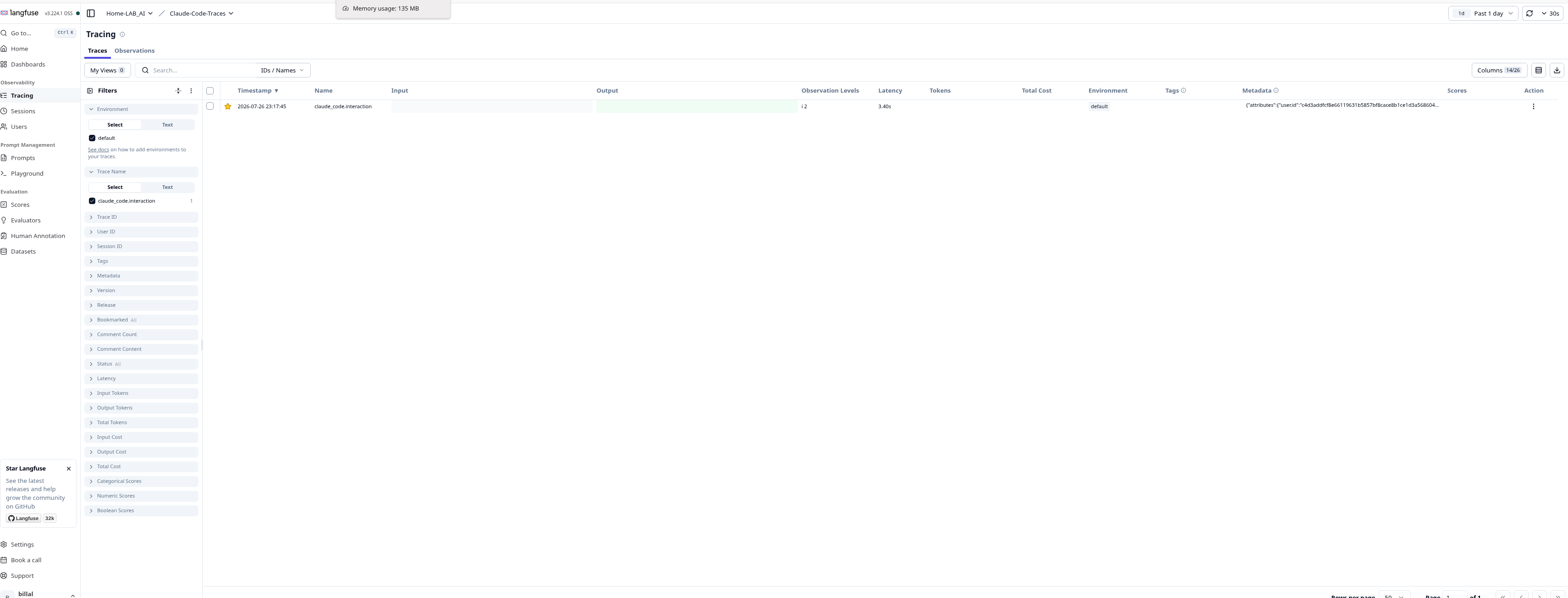Click the refresh icon near 30s

coord(1529,13)
